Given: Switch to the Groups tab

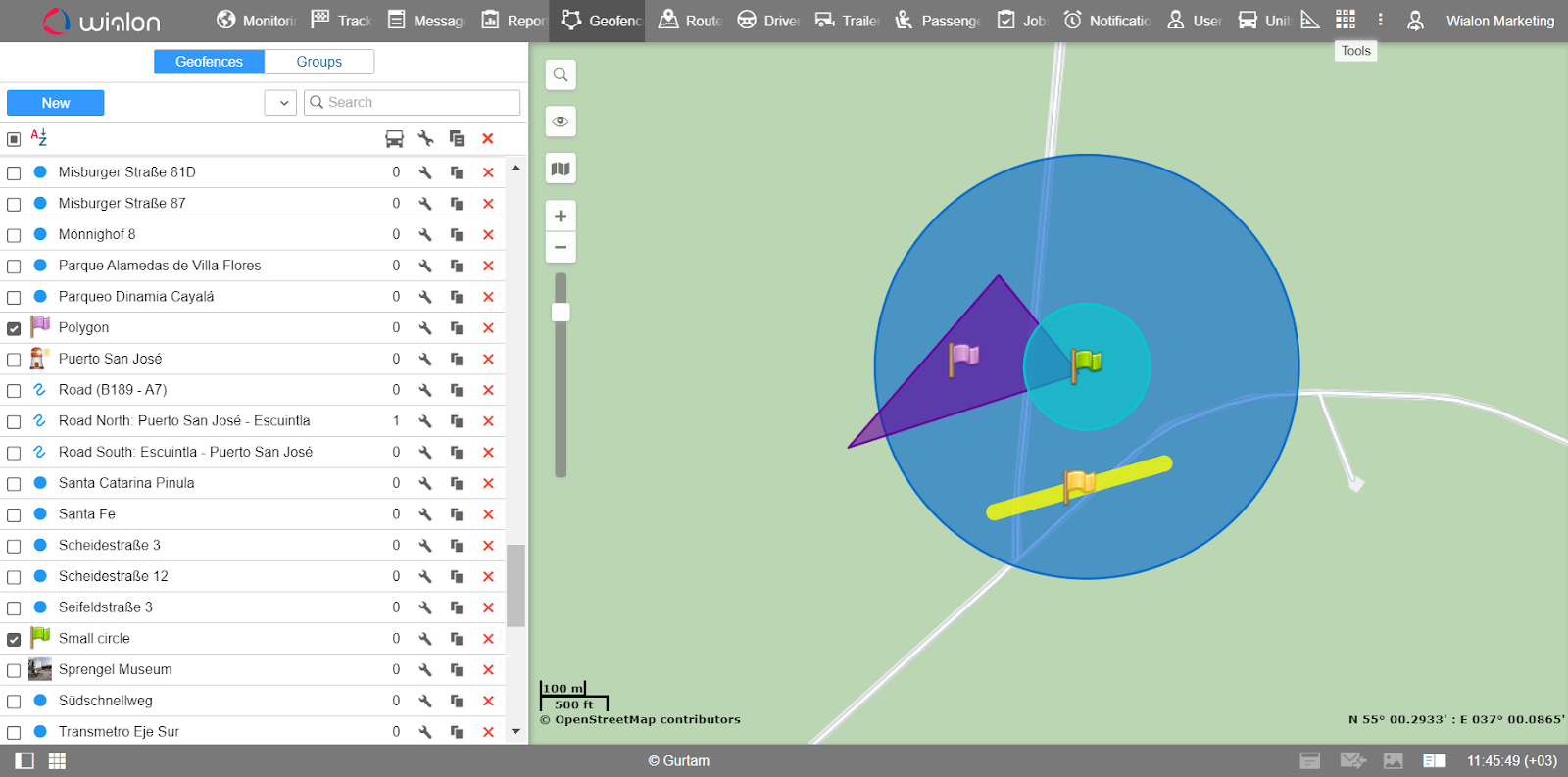Looking at the screenshot, I should [x=319, y=62].
